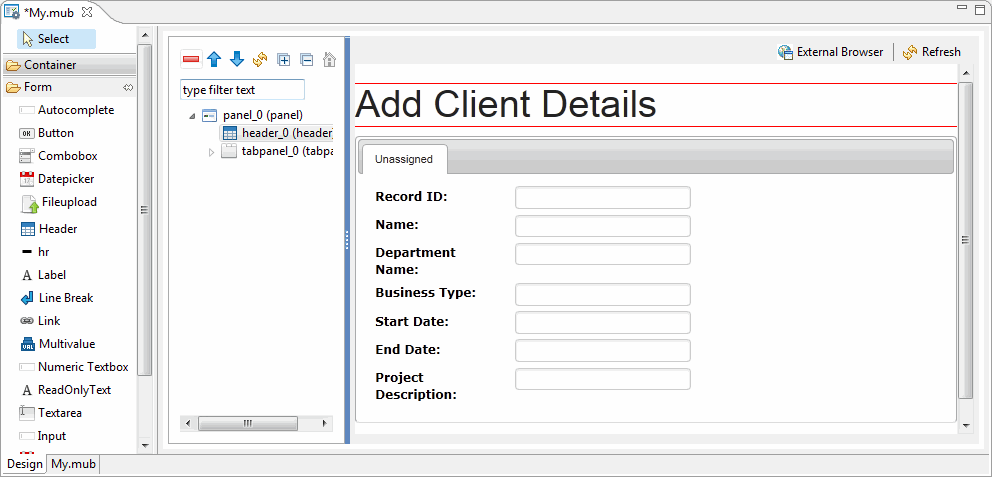Image resolution: width=992 pixels, height=477 pixels.
Task: Click the outline tree horizontal scrollbar thumb
Action: [x=247, y=423]
